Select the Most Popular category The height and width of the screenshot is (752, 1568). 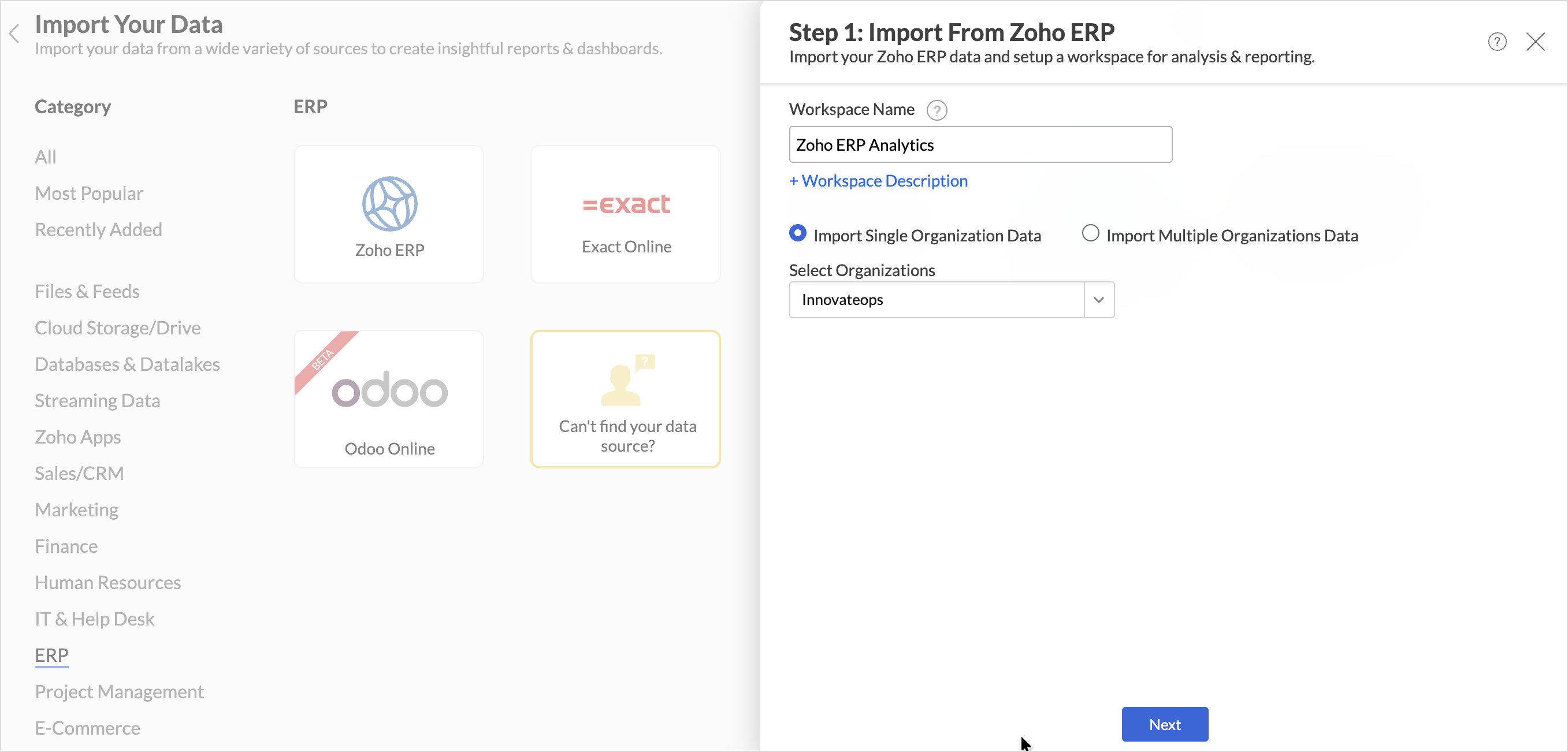click(x=89, y=193)
